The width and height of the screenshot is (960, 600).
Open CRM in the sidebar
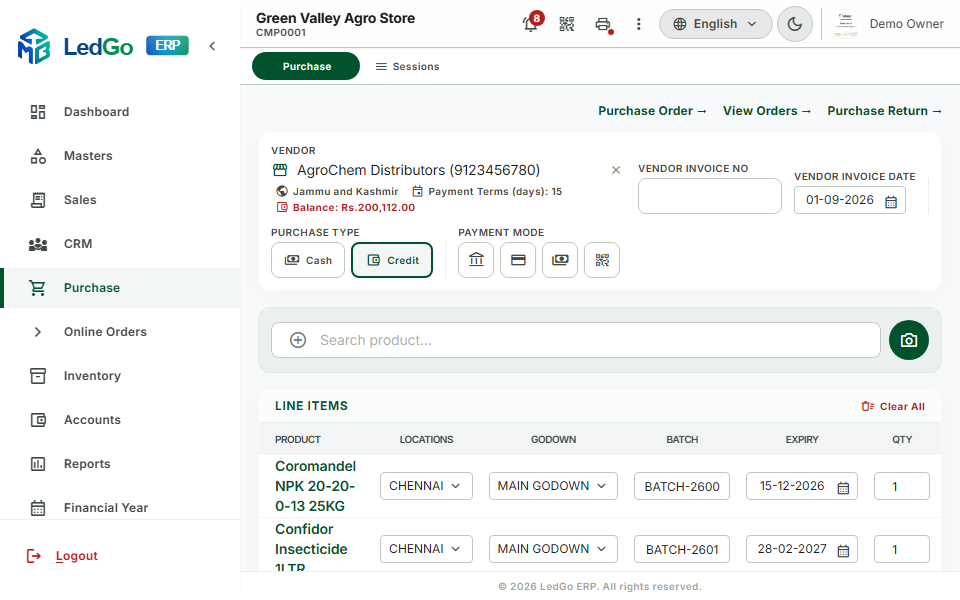point(120,244)
